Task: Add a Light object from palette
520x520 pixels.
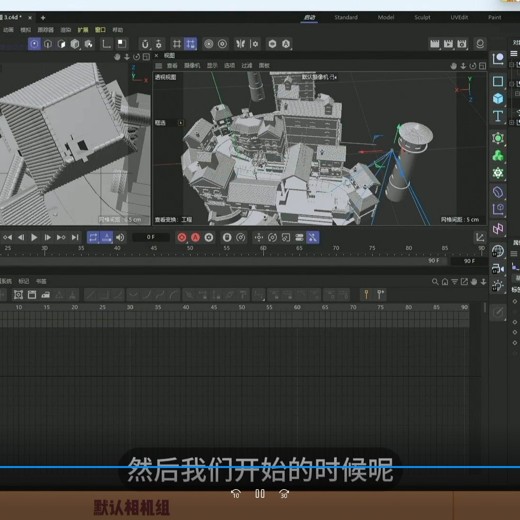Action: click(498, 286)
